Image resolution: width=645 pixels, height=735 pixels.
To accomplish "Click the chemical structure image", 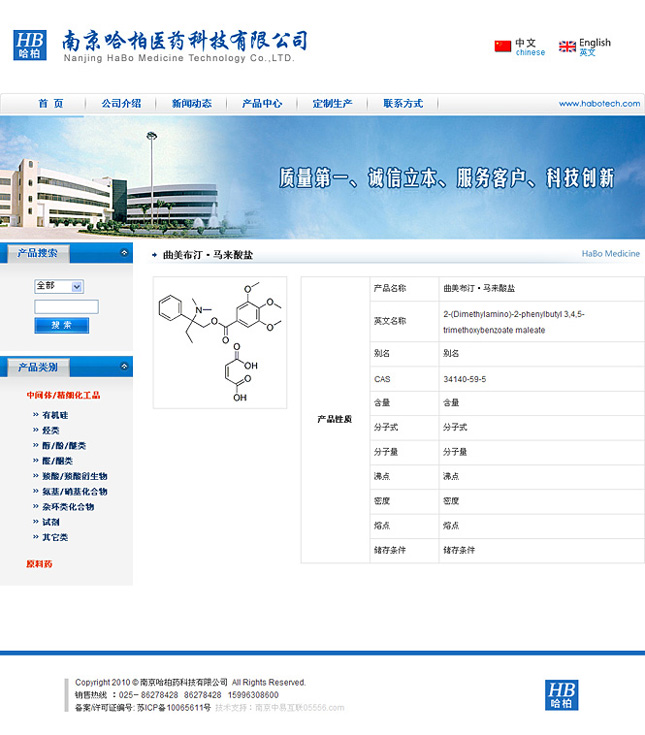I will coord(220,343).
